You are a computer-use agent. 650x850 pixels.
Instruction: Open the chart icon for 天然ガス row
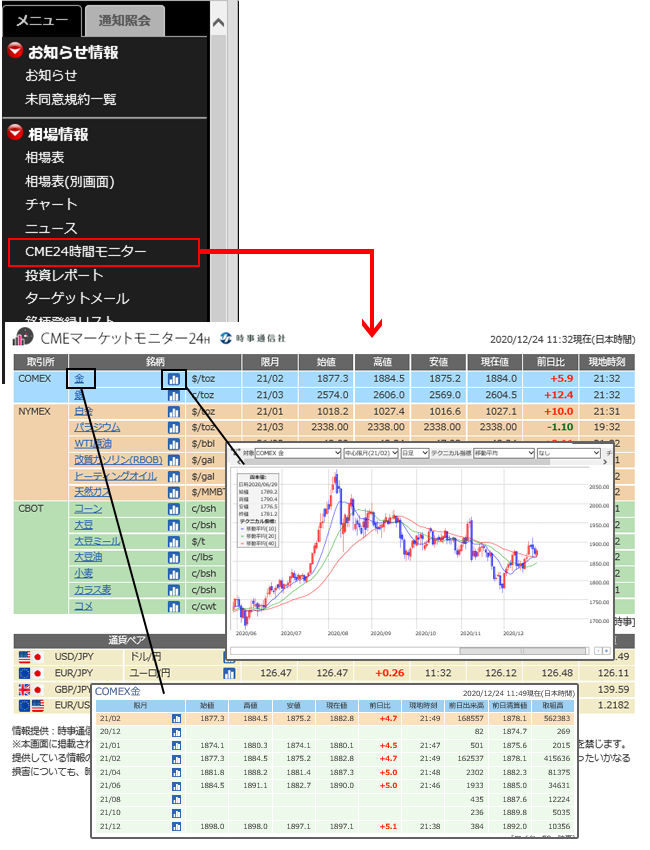tap(173, 493)
